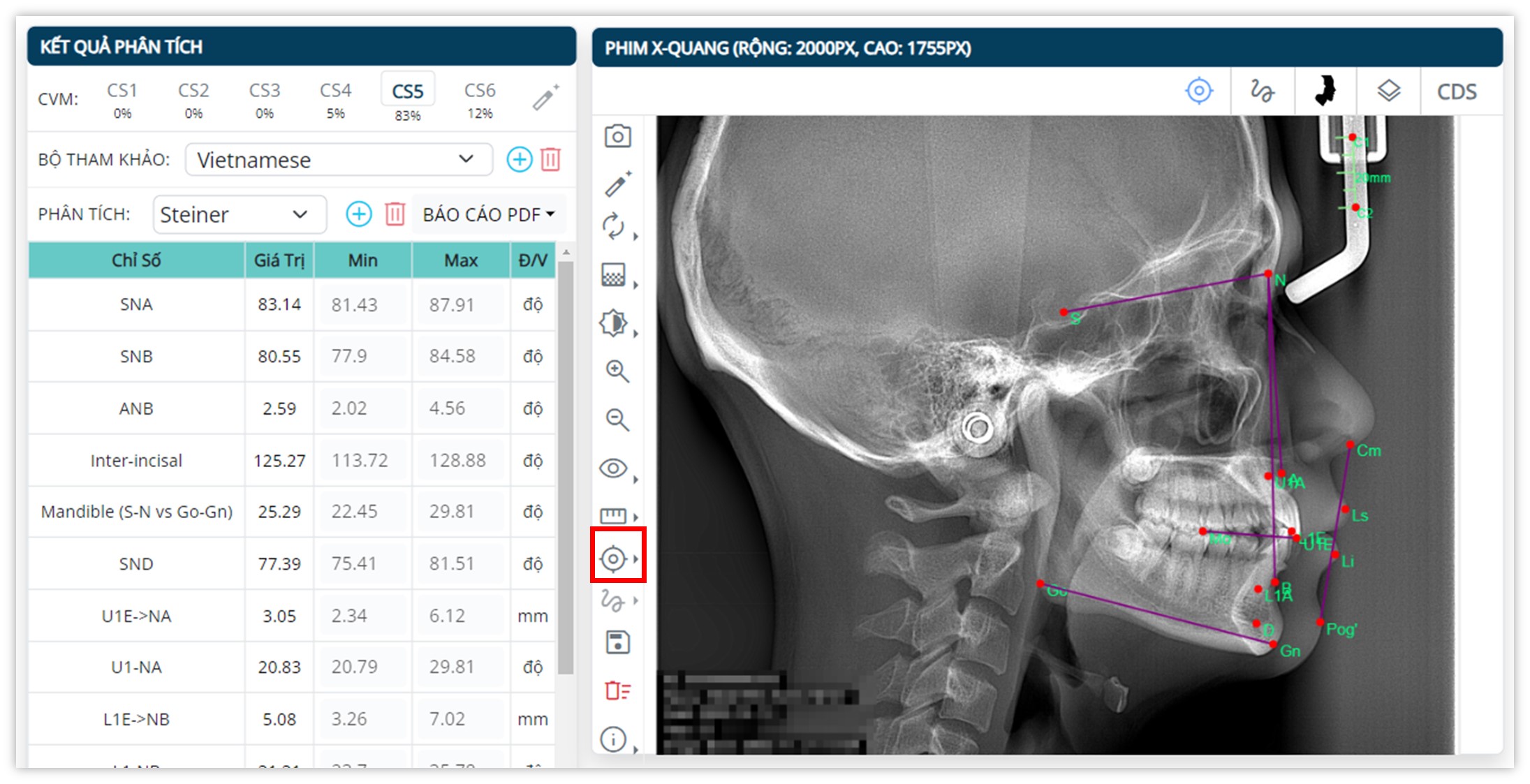1530x784 pixels.
Task: Click the save floppy disk icon
Action: tap(617, 642)
